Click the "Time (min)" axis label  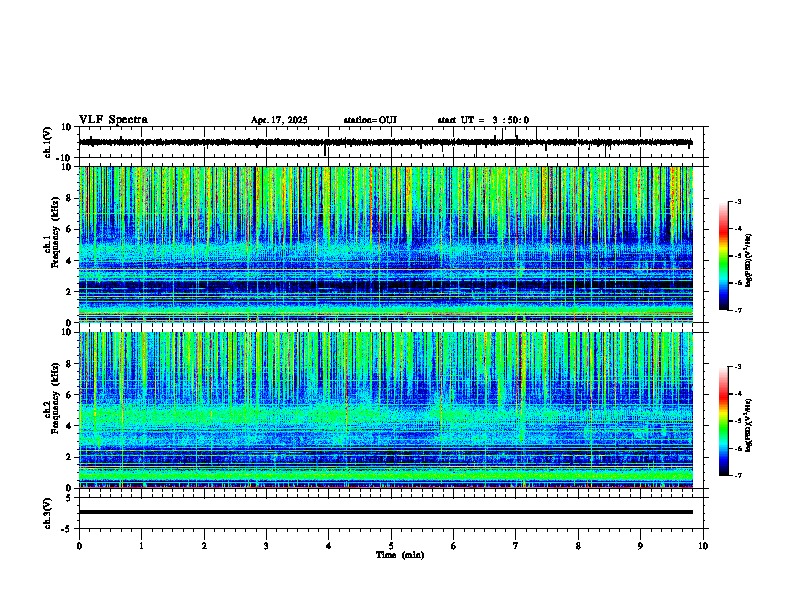coord(400,555)
